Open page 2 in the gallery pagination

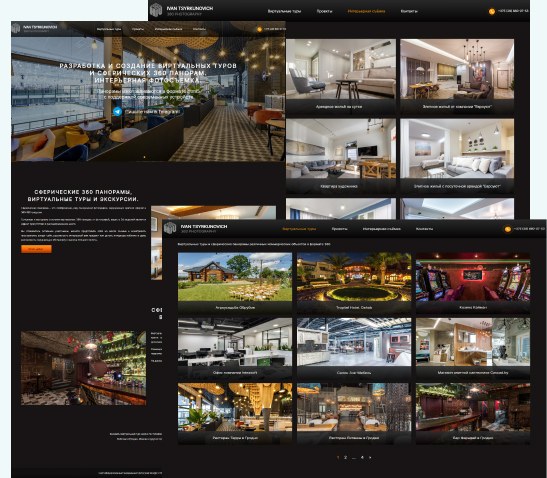pyautogui.click(x=345, y=457)
